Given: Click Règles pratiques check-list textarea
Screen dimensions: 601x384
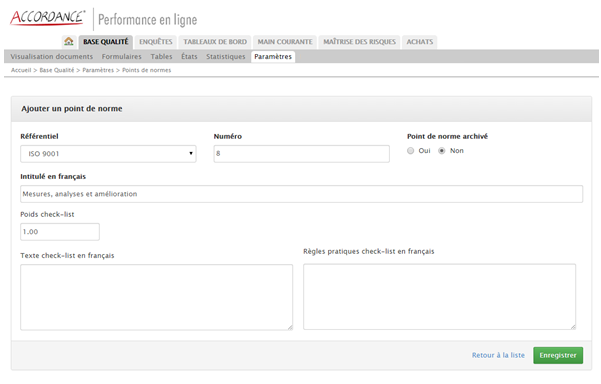Looking at the screenshot, I should point(440,297).
